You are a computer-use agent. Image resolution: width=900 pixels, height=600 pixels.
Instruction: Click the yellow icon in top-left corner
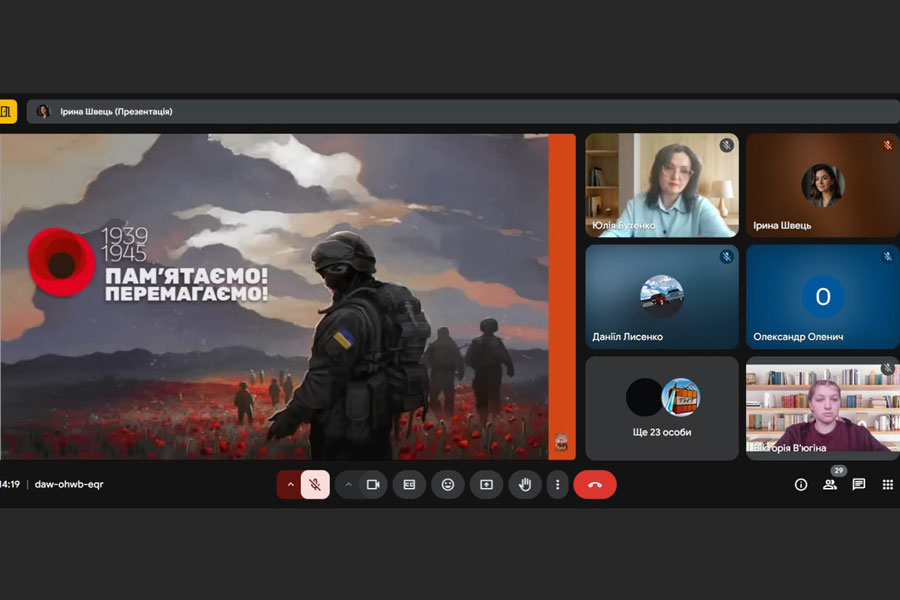(x=7, y=111)
